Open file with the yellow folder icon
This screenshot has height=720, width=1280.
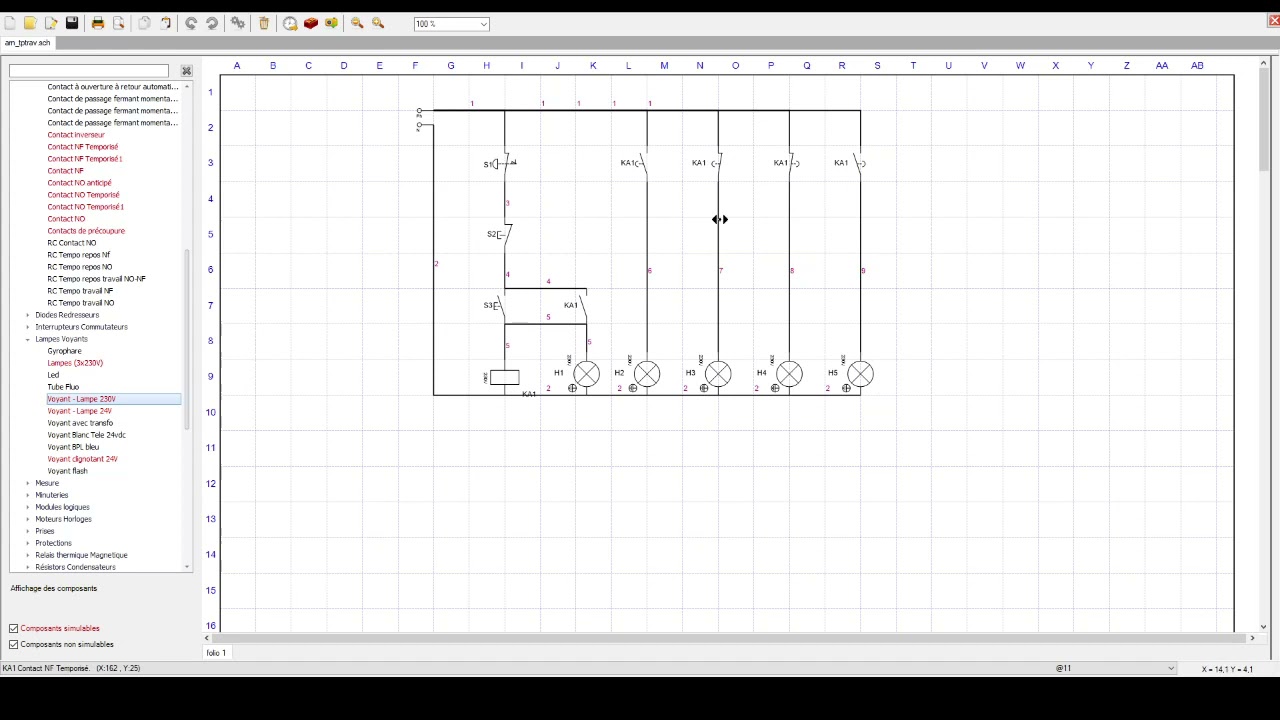30,23
